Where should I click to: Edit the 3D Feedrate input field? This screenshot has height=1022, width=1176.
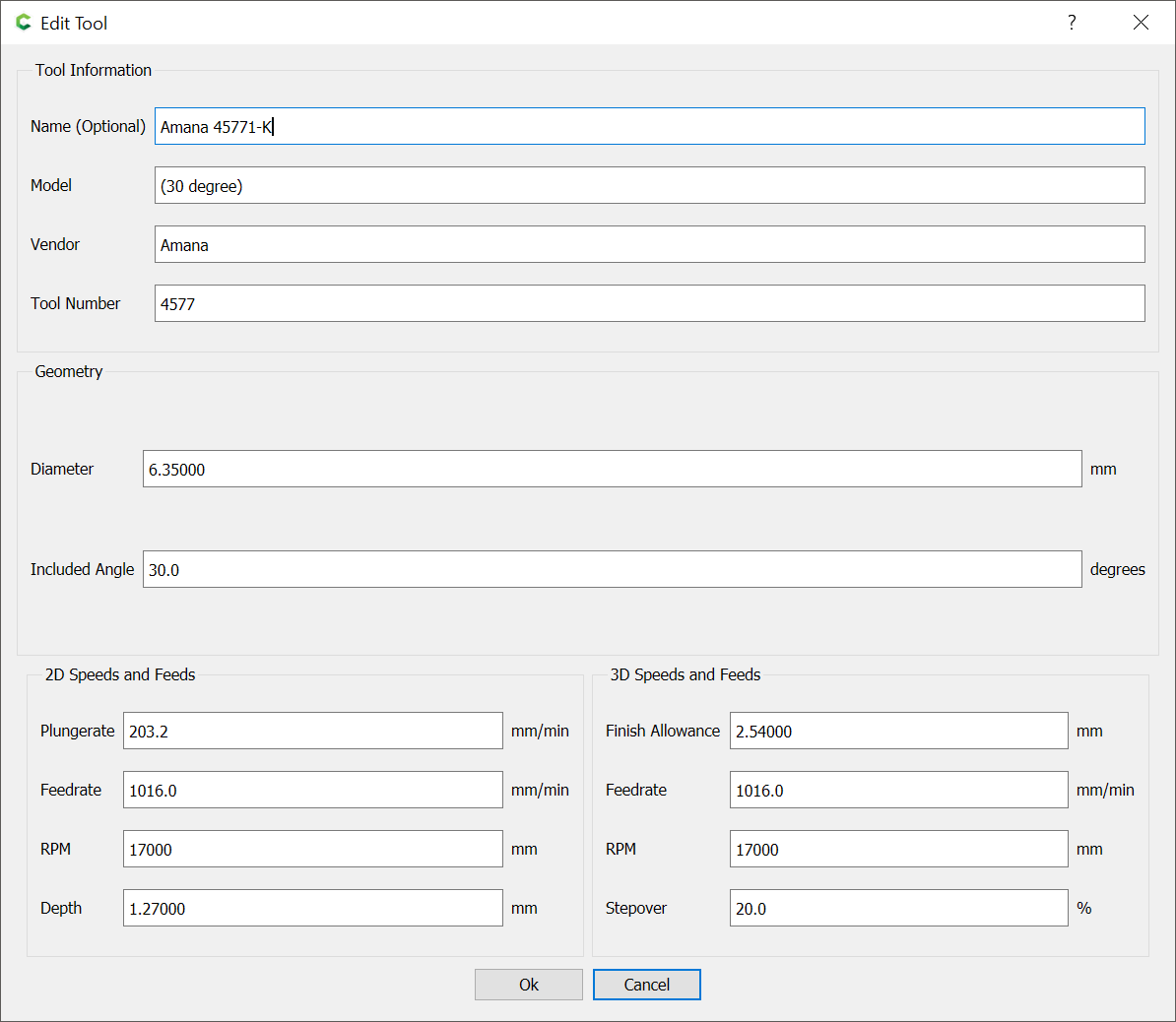[x=898, y=790]
